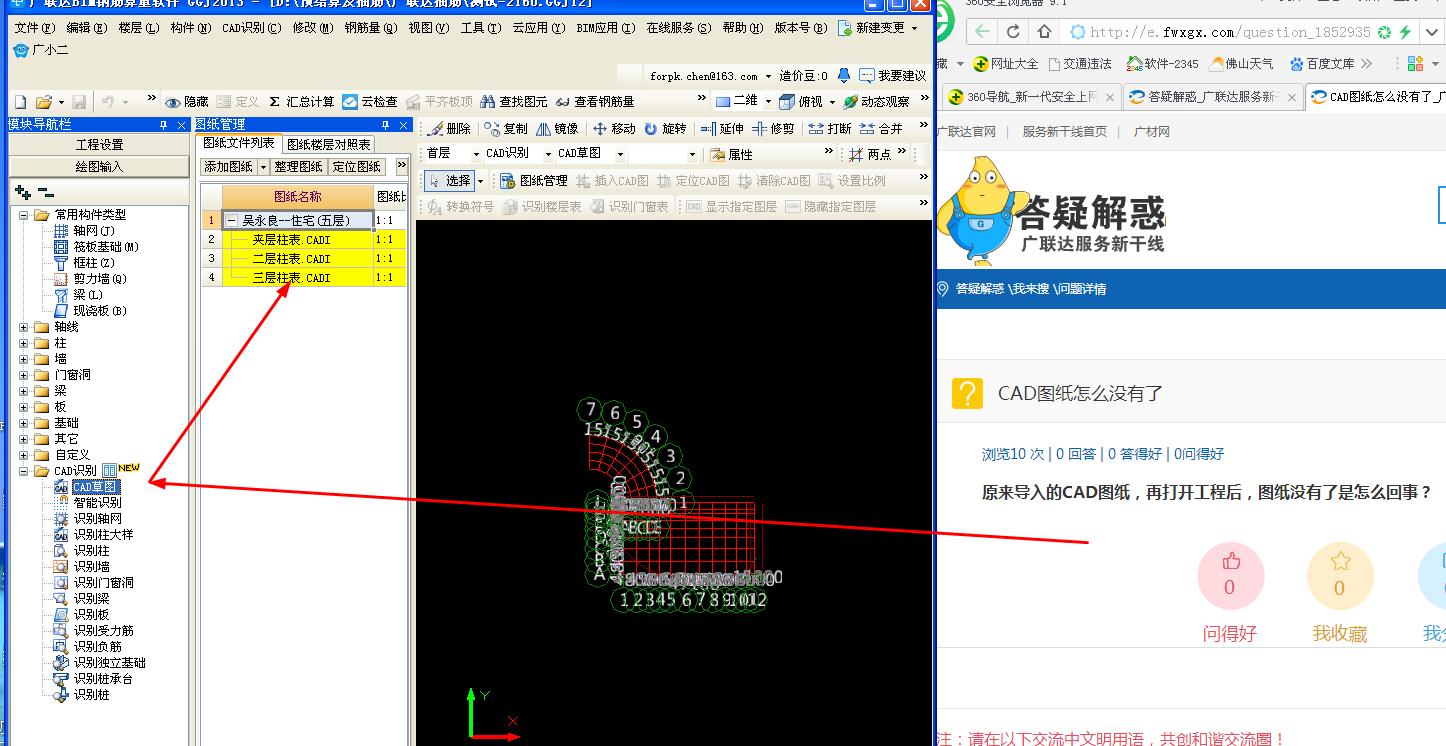Activate the 选择 select cursor tool

pos(450,181)
